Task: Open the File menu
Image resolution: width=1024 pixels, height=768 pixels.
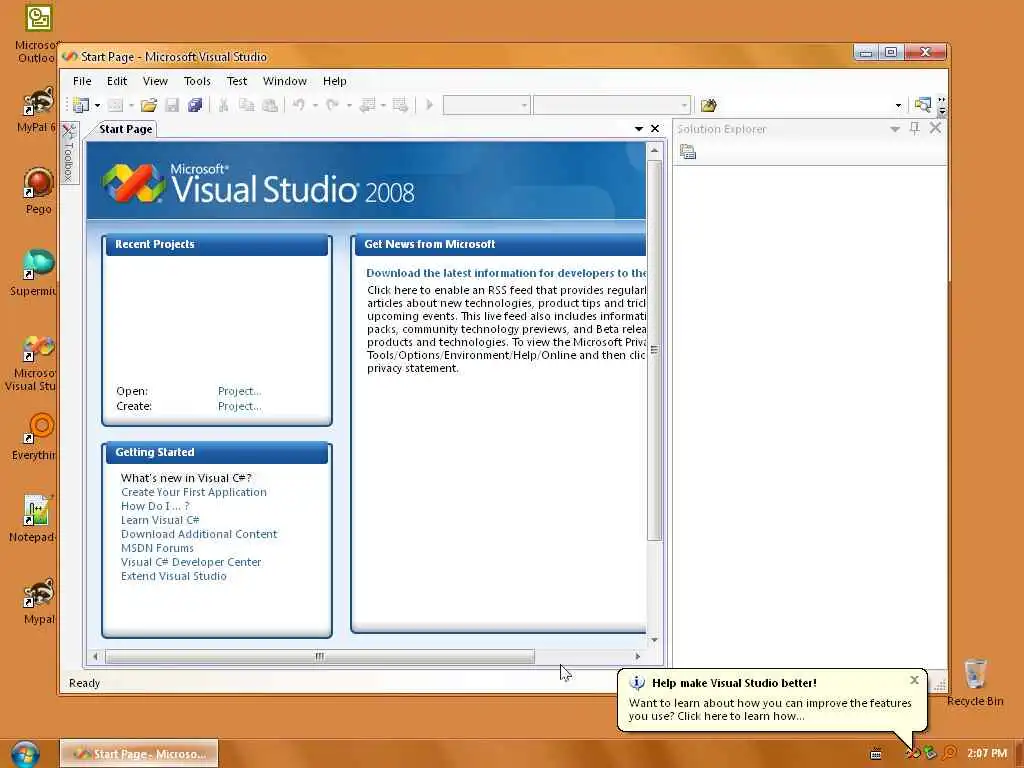Action: [x=82, y=81]
